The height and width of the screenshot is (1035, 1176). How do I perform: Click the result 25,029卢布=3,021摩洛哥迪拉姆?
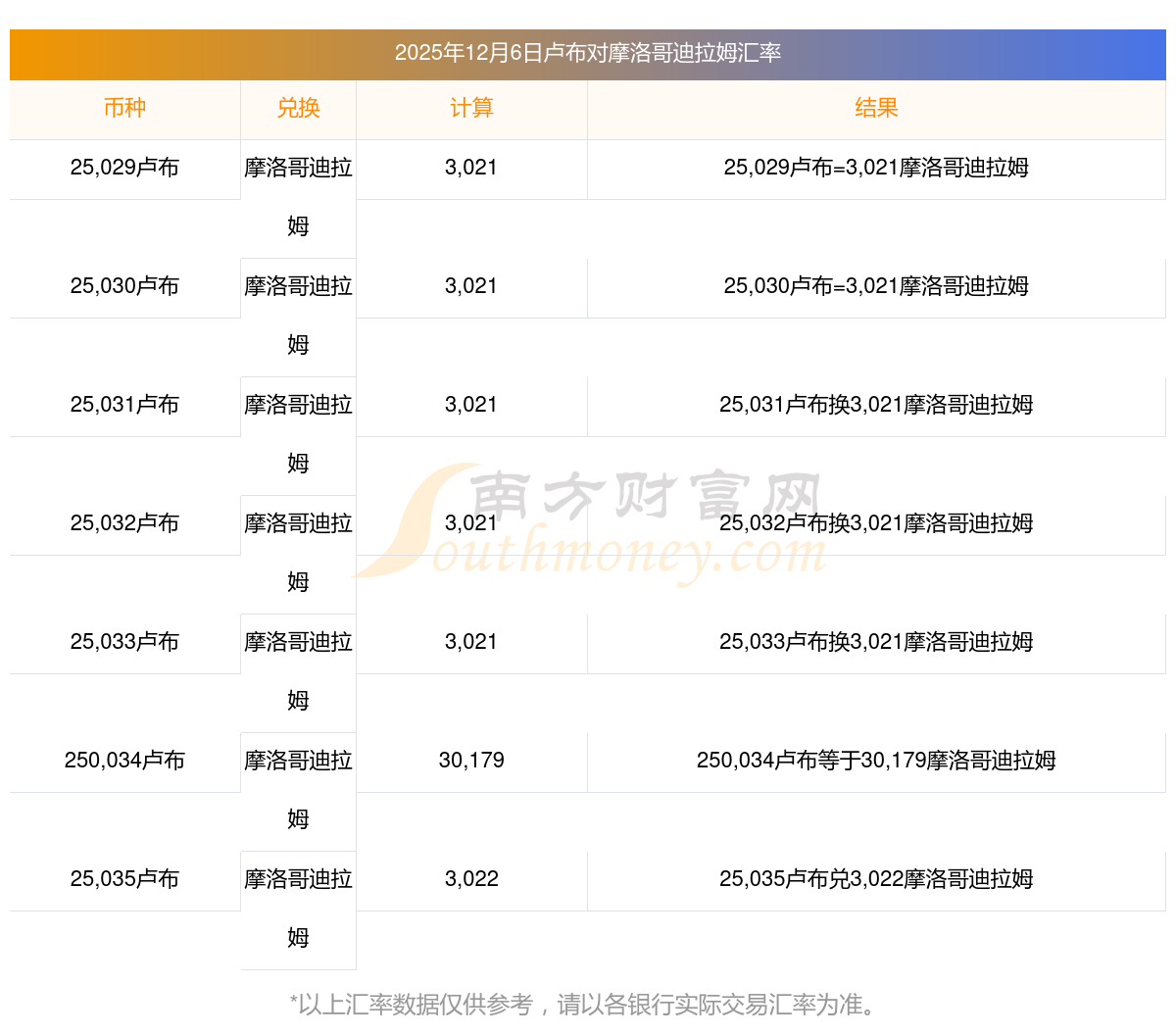(x=876, y=168)
